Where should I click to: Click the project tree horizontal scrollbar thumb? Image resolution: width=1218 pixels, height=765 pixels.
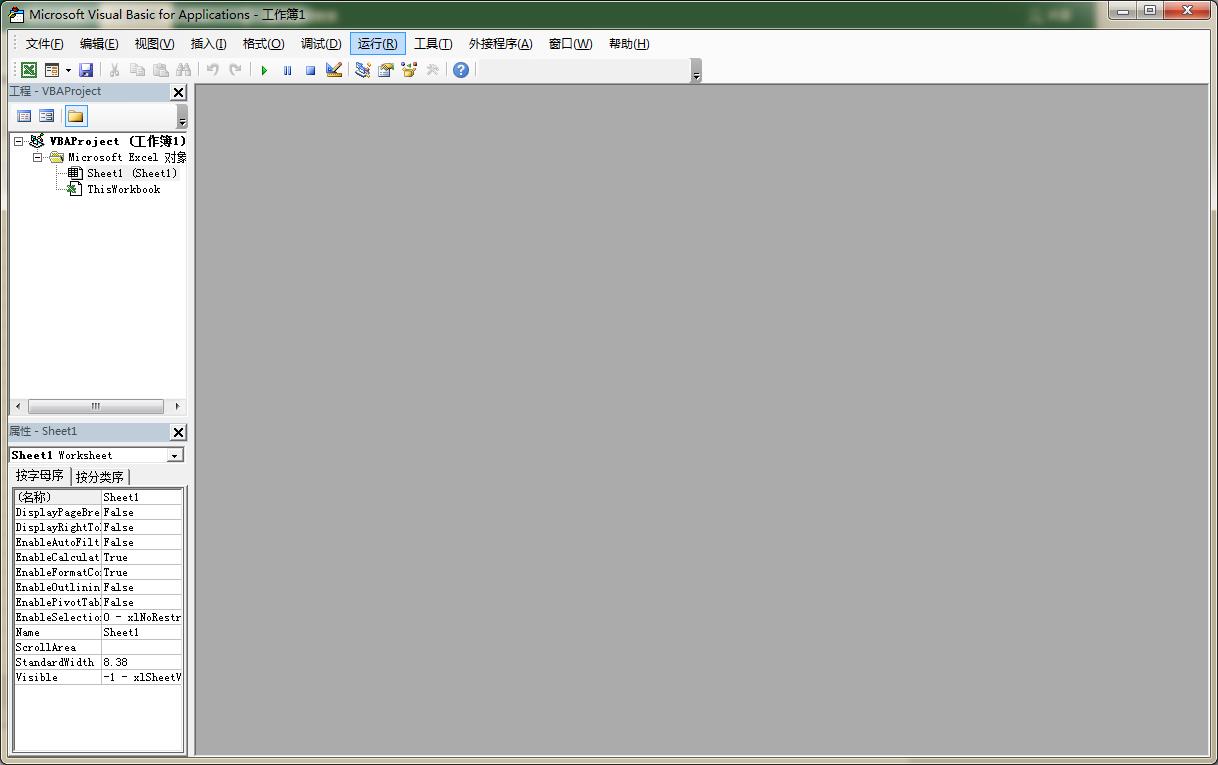(x=96, y=407)
